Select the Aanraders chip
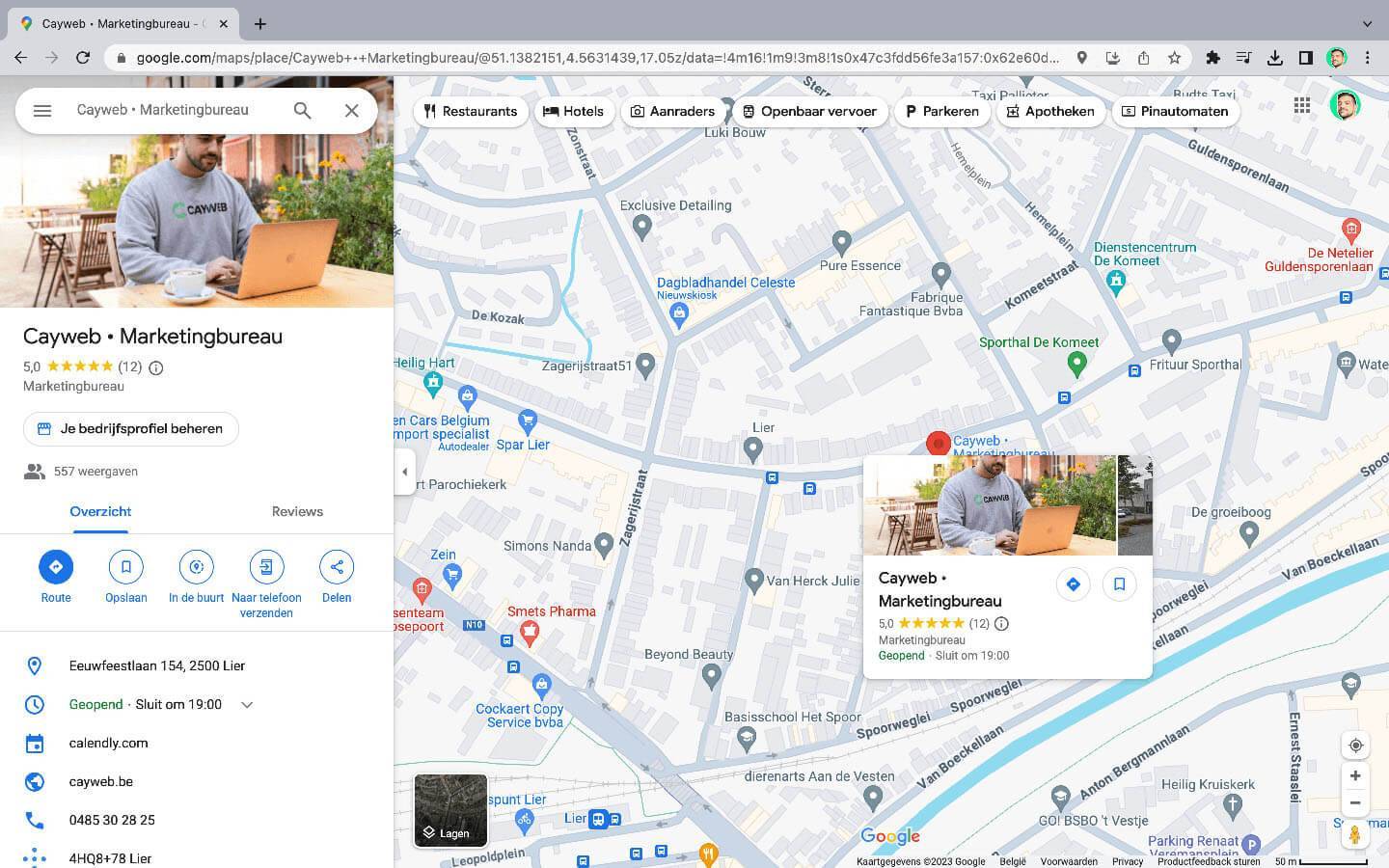The height and width of the screenshot is (868, 1389). [x=672, y=111]
